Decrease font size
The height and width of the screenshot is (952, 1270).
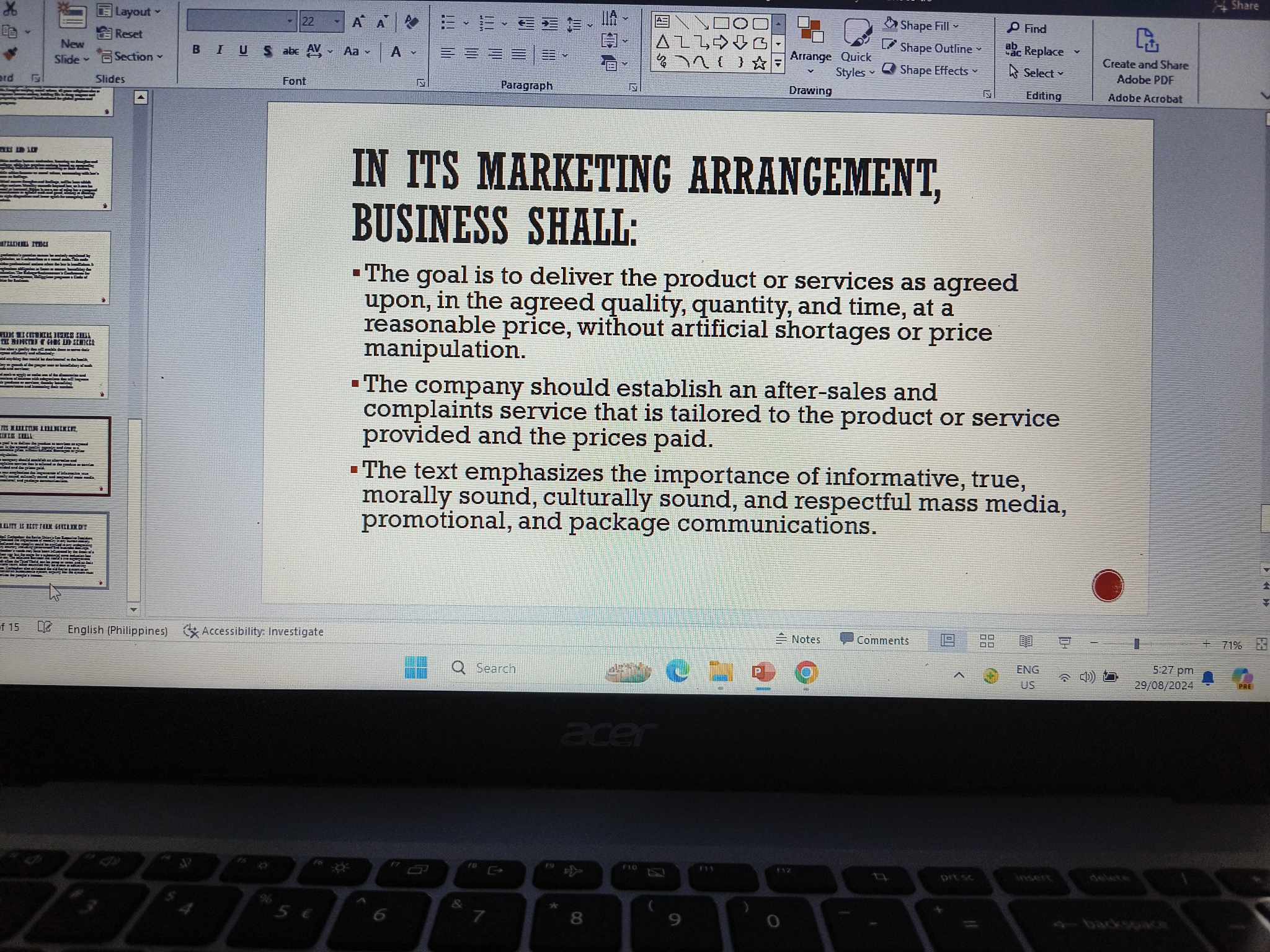tap(382, 23)
